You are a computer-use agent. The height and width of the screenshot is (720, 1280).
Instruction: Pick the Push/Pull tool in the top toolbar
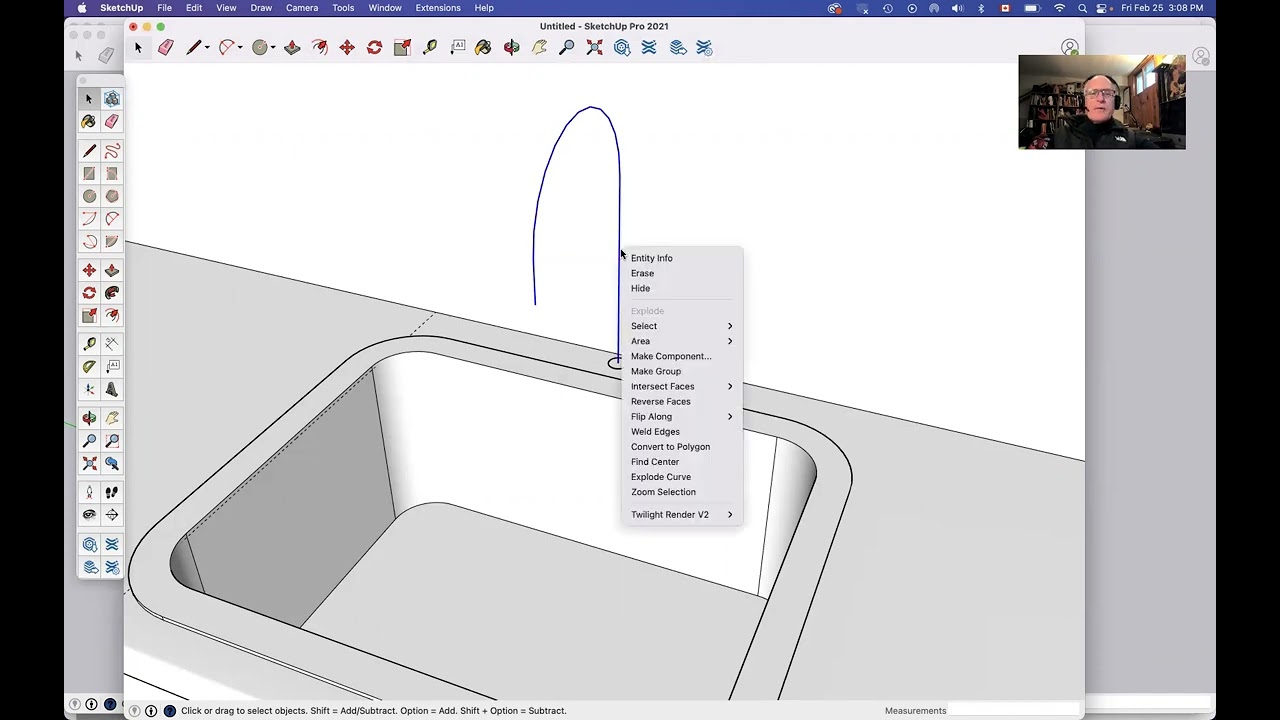[x=292, y=47]
